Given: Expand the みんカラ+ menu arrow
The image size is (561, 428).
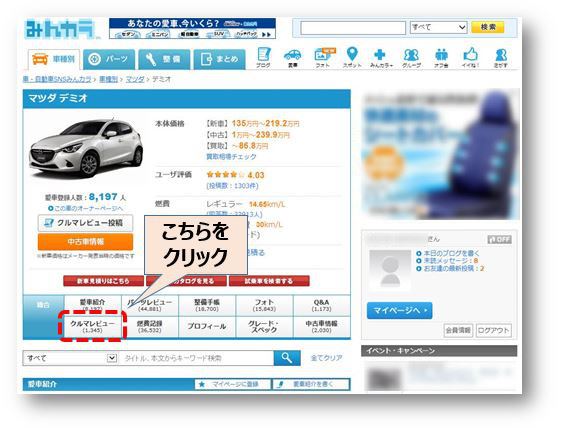Looking at the screenshot, I should point(392,65).
